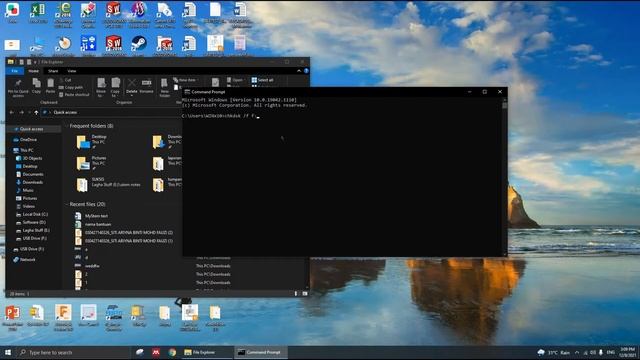
Task: Switch to the Share ribbon tab
Action: pos(53,71)
